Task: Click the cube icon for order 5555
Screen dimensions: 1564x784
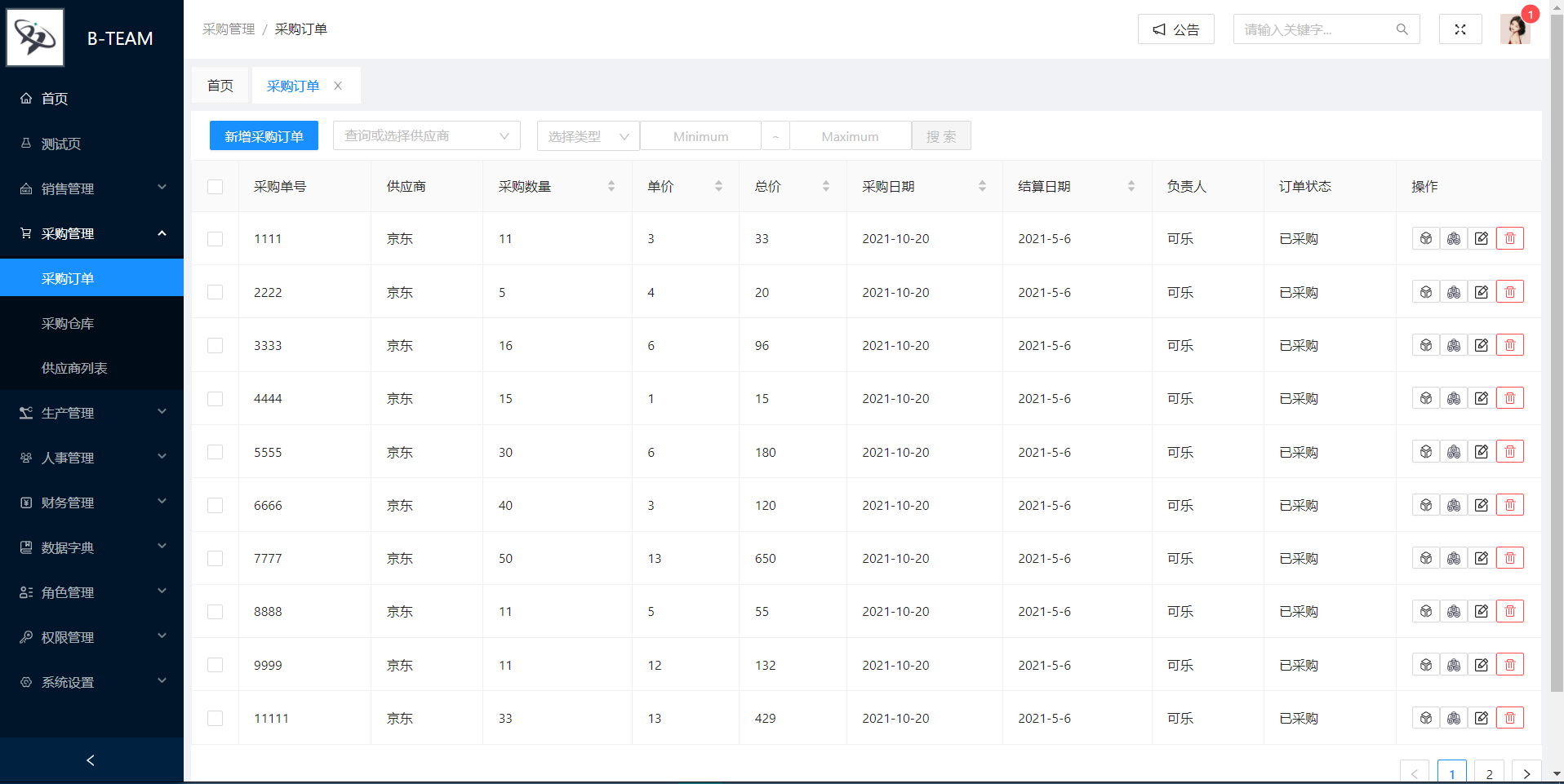Action: coord(1425,452)
